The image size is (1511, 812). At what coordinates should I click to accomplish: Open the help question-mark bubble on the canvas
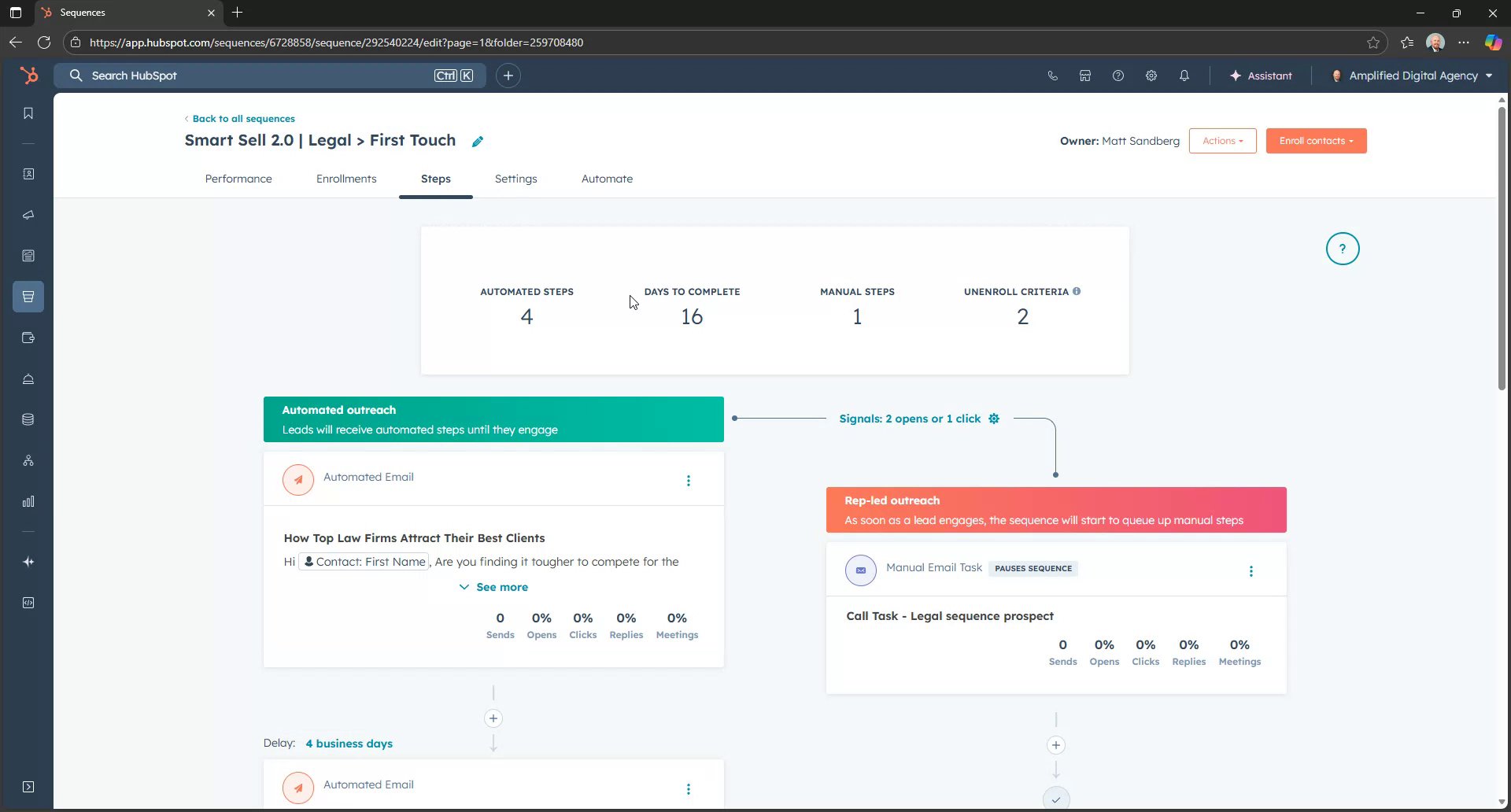(1343, 249)
